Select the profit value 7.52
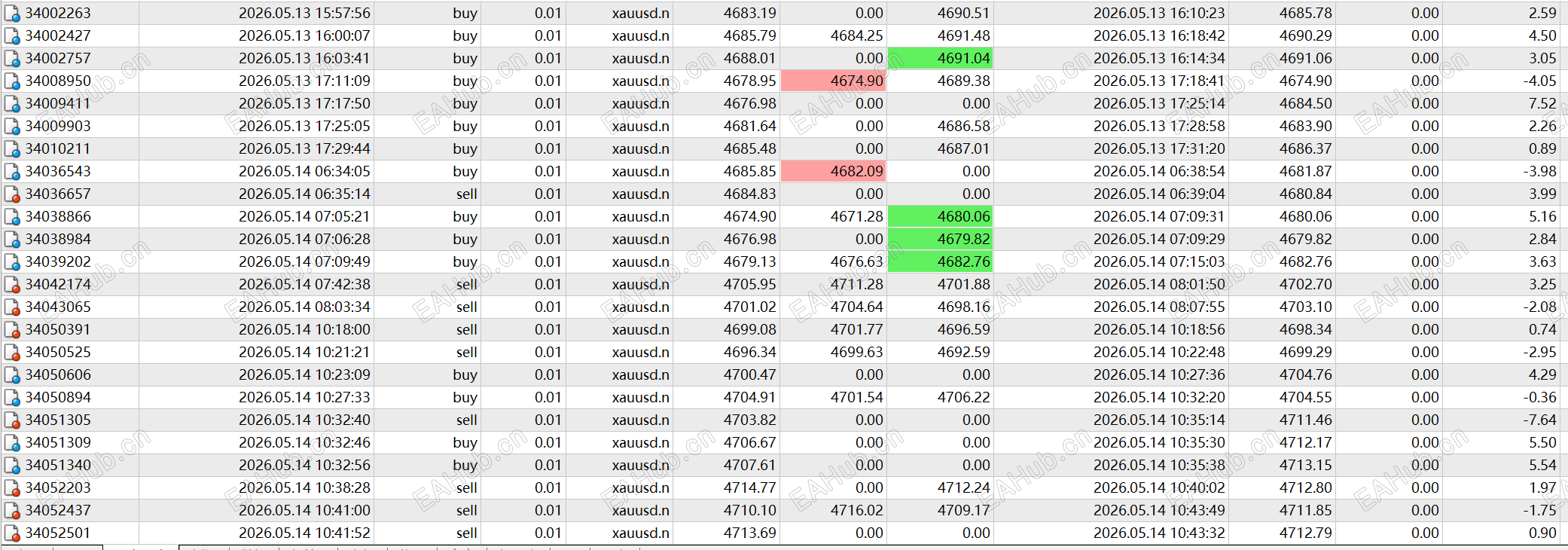1568x550 pixels. [x=1542, y=103]
